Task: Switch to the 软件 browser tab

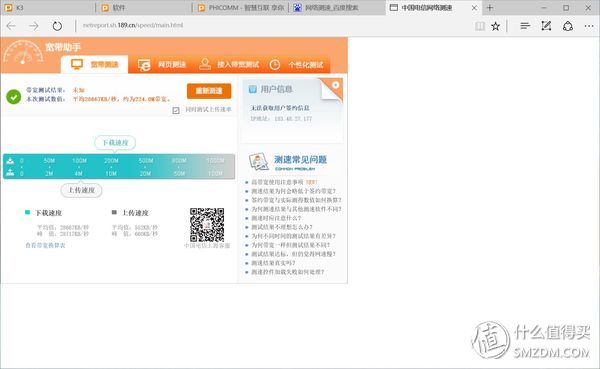Action: tap(144, 8)
